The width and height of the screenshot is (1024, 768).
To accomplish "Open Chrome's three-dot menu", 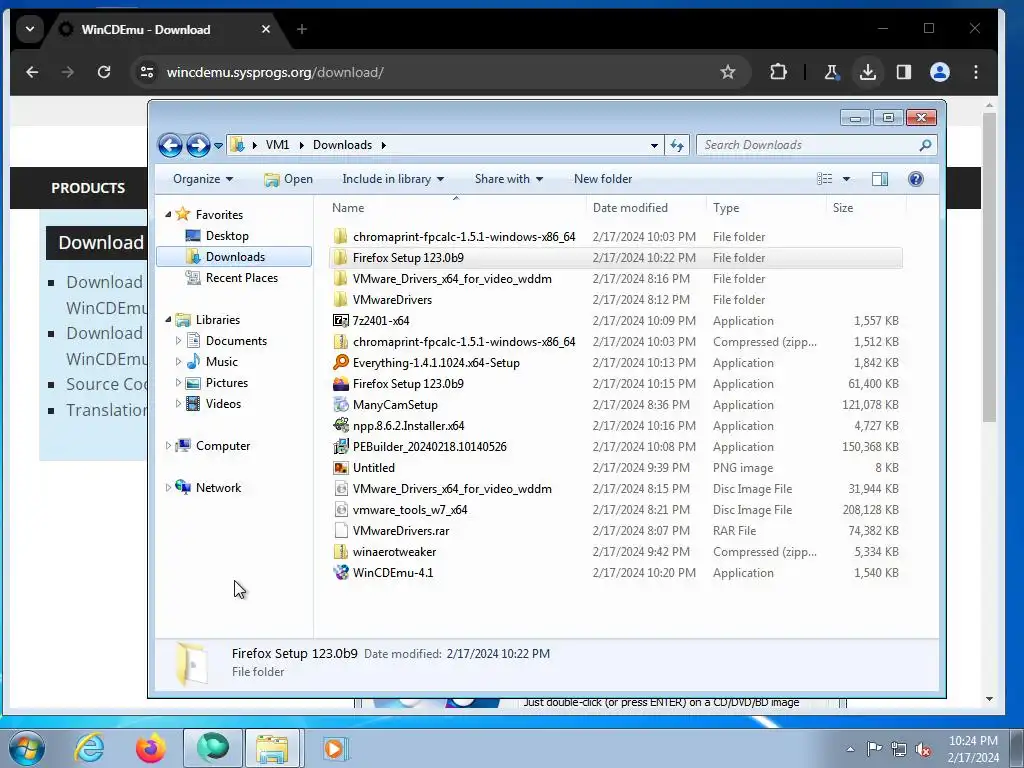I will tap(976, 72).
